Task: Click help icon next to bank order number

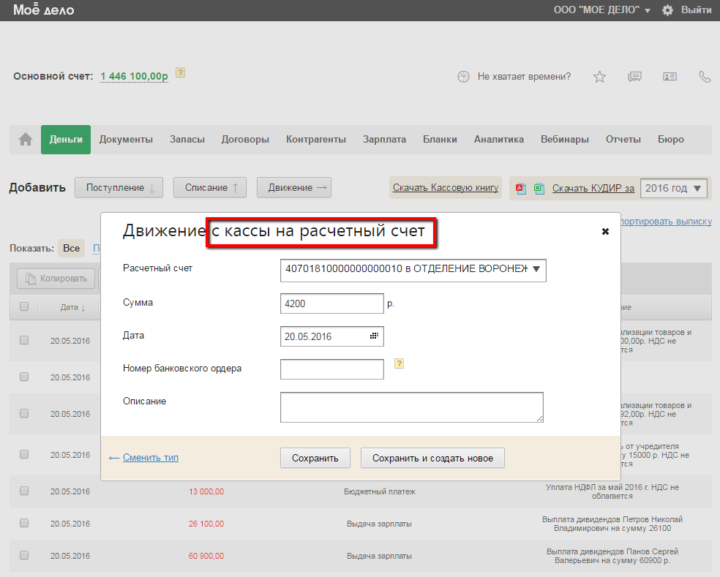Action: (399, 364)
